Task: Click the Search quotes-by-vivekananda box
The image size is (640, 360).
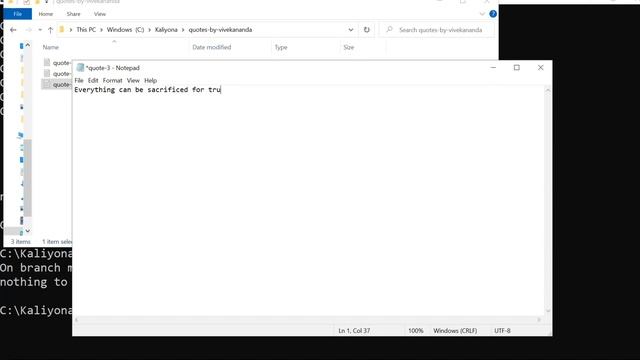Action: click(437, 30)
